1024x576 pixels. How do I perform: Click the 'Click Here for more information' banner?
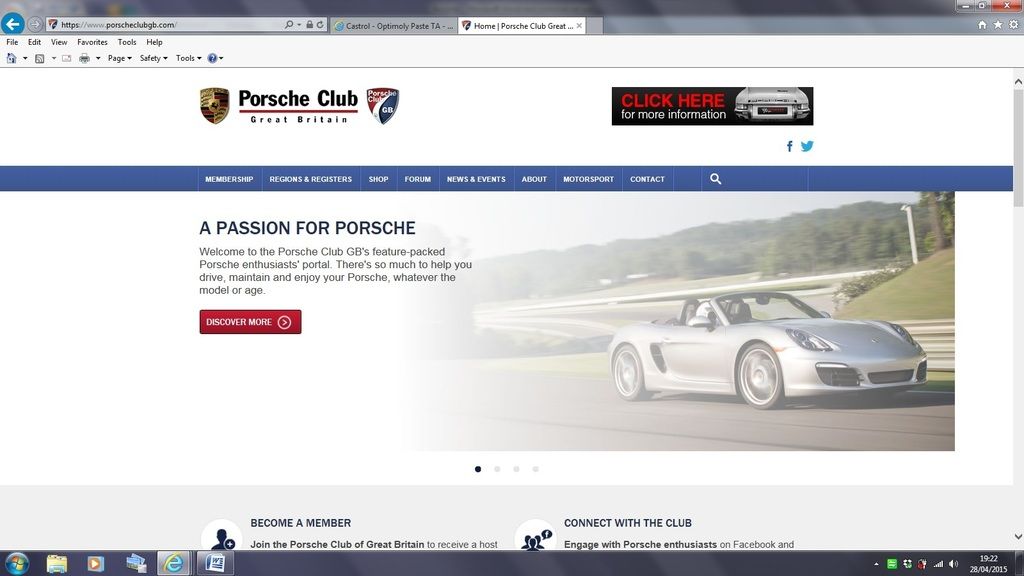712,106
